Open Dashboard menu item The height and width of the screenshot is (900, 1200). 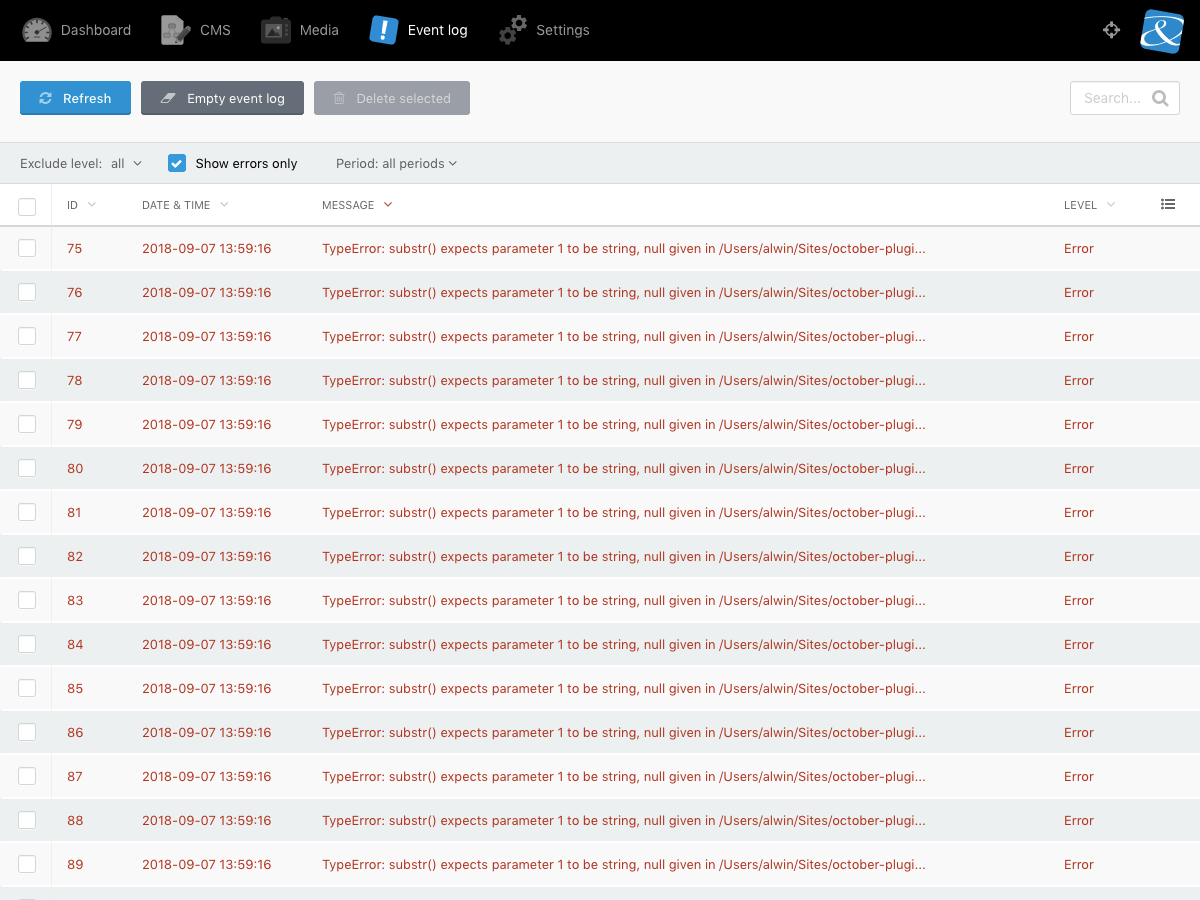coord(77,30)
